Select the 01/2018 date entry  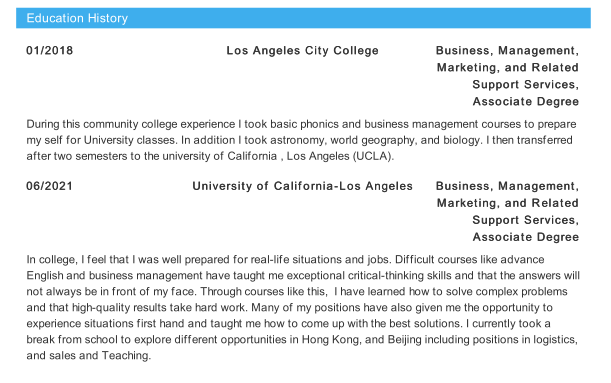pos(49,51)
